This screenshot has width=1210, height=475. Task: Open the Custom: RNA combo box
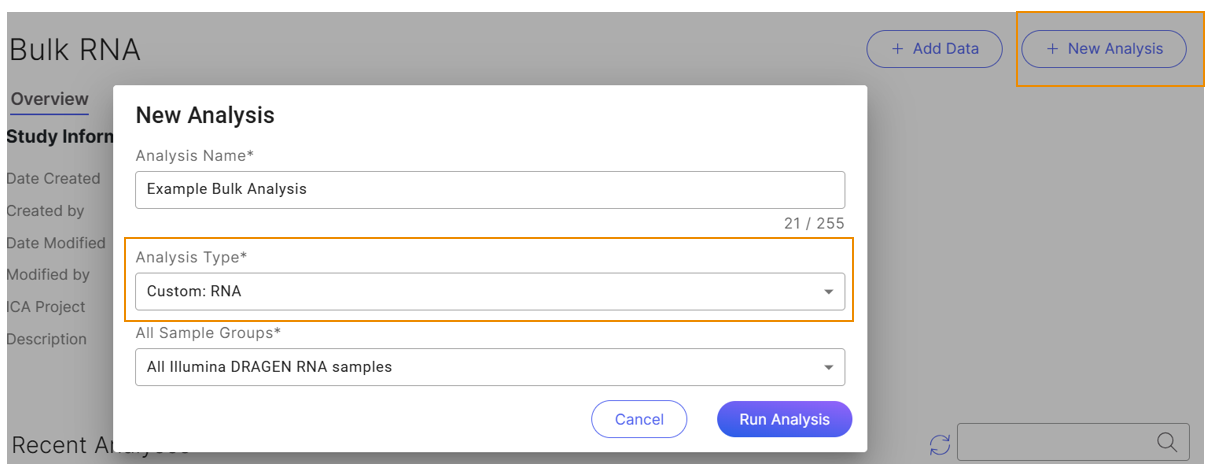(490, 292)
